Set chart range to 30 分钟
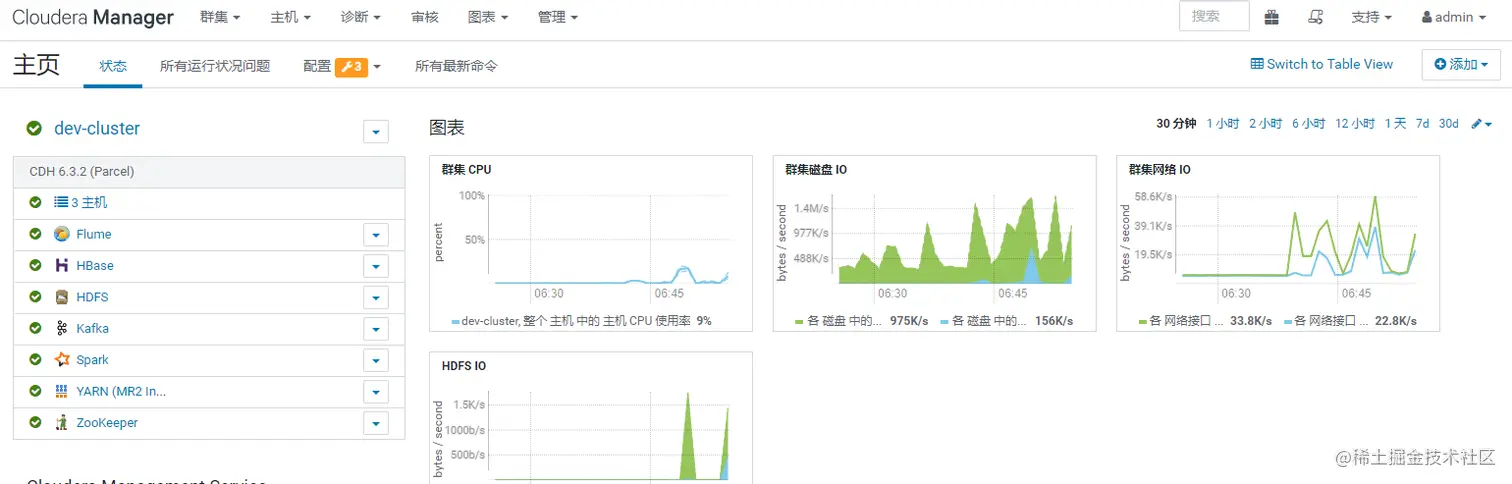Viewport: 1512px width, 484px height. coord(1176,124)
